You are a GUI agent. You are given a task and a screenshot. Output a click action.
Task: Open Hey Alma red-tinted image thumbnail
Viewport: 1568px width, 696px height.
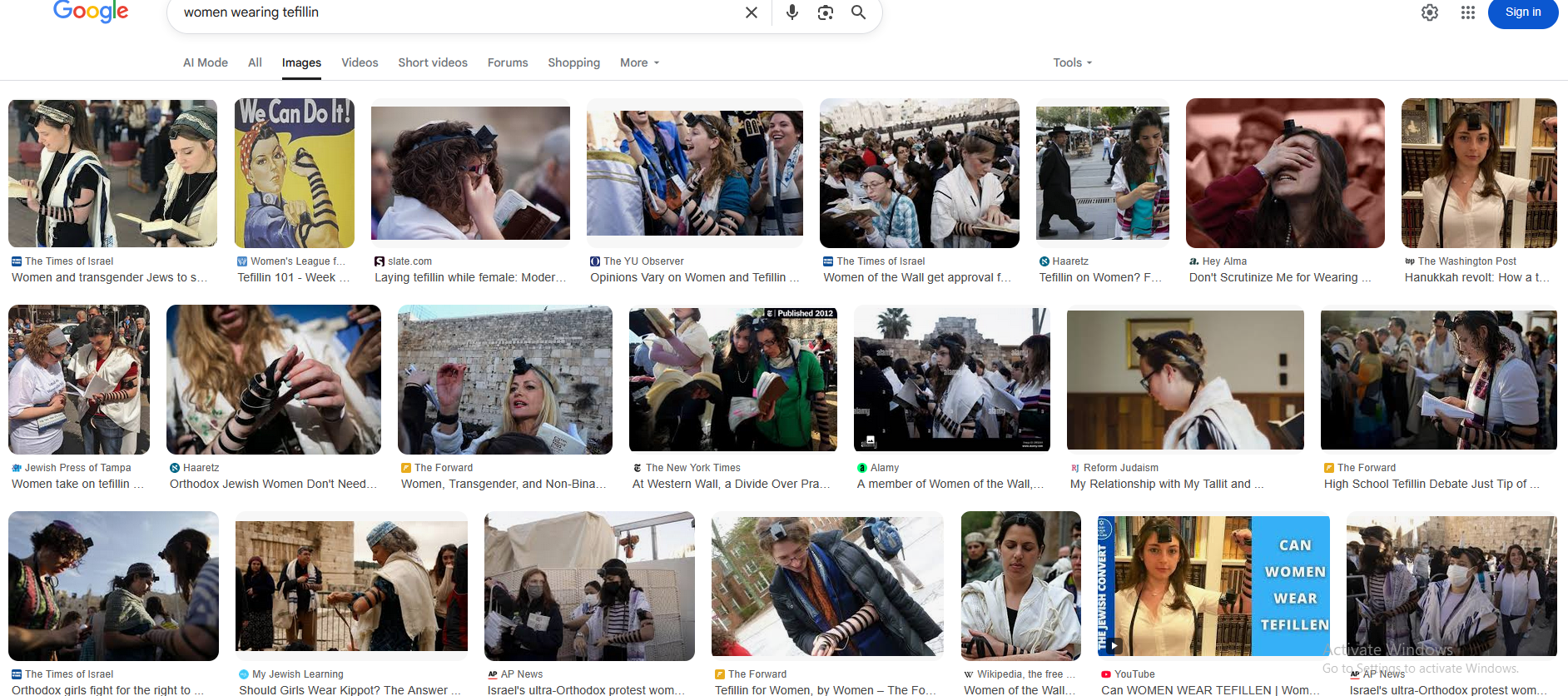click(1285, 173)
